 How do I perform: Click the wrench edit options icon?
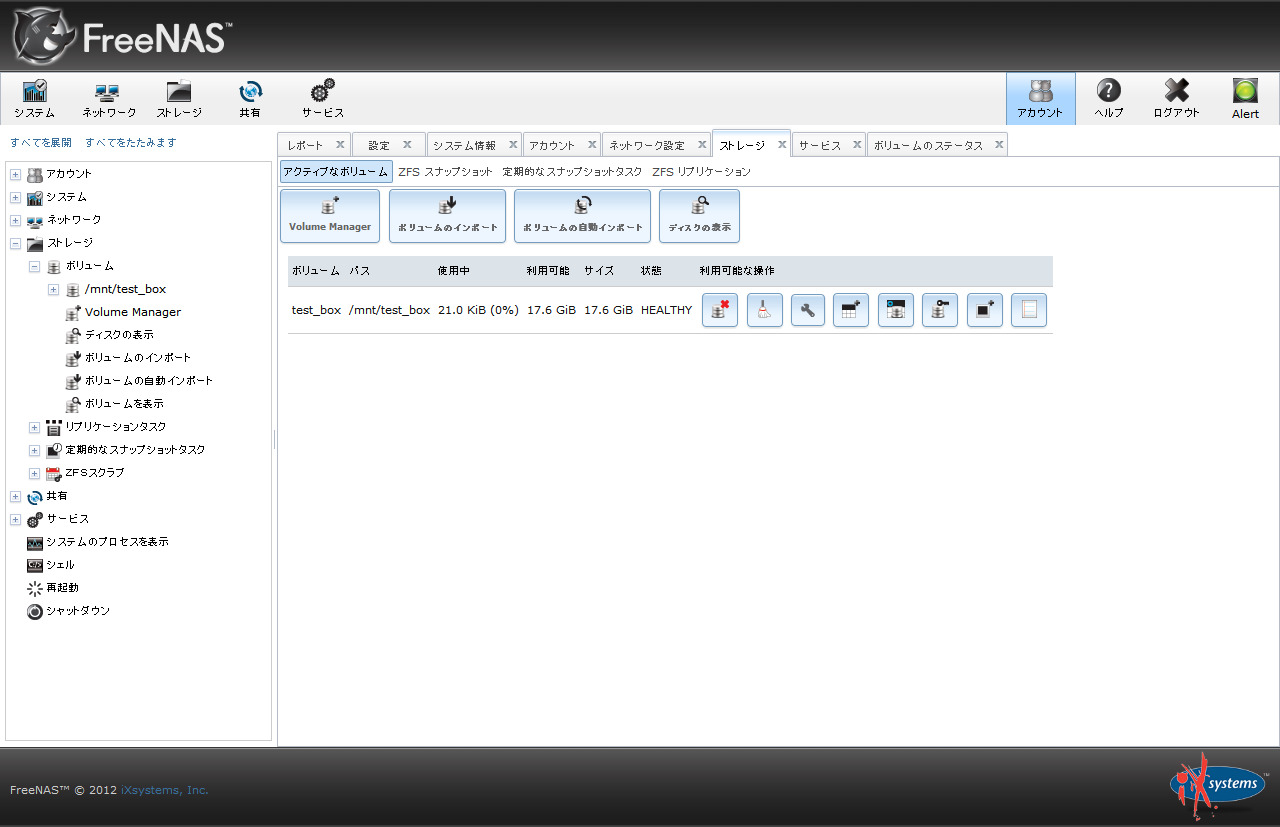808,310
